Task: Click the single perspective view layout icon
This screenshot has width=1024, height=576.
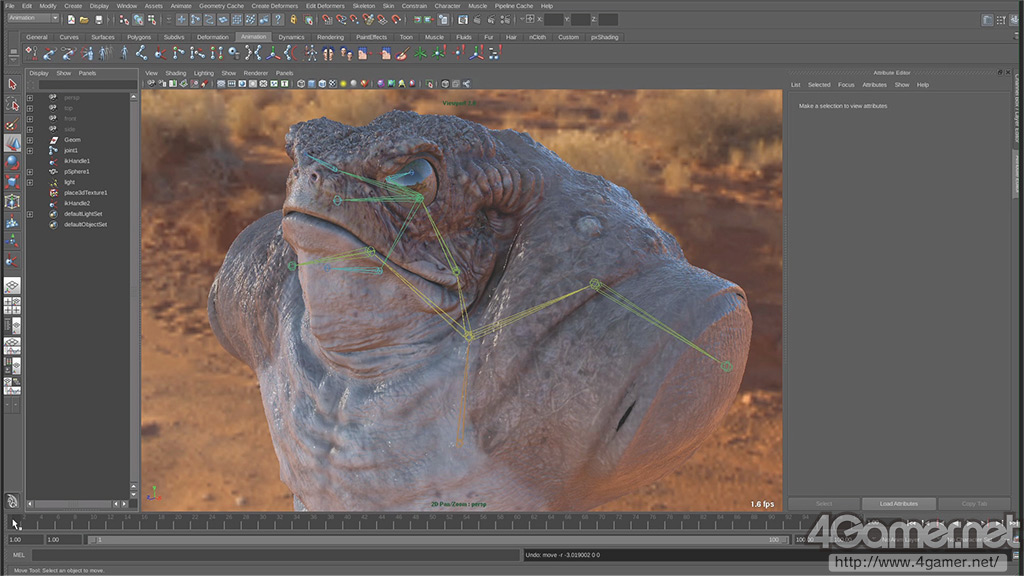Action: coord(12,285)
